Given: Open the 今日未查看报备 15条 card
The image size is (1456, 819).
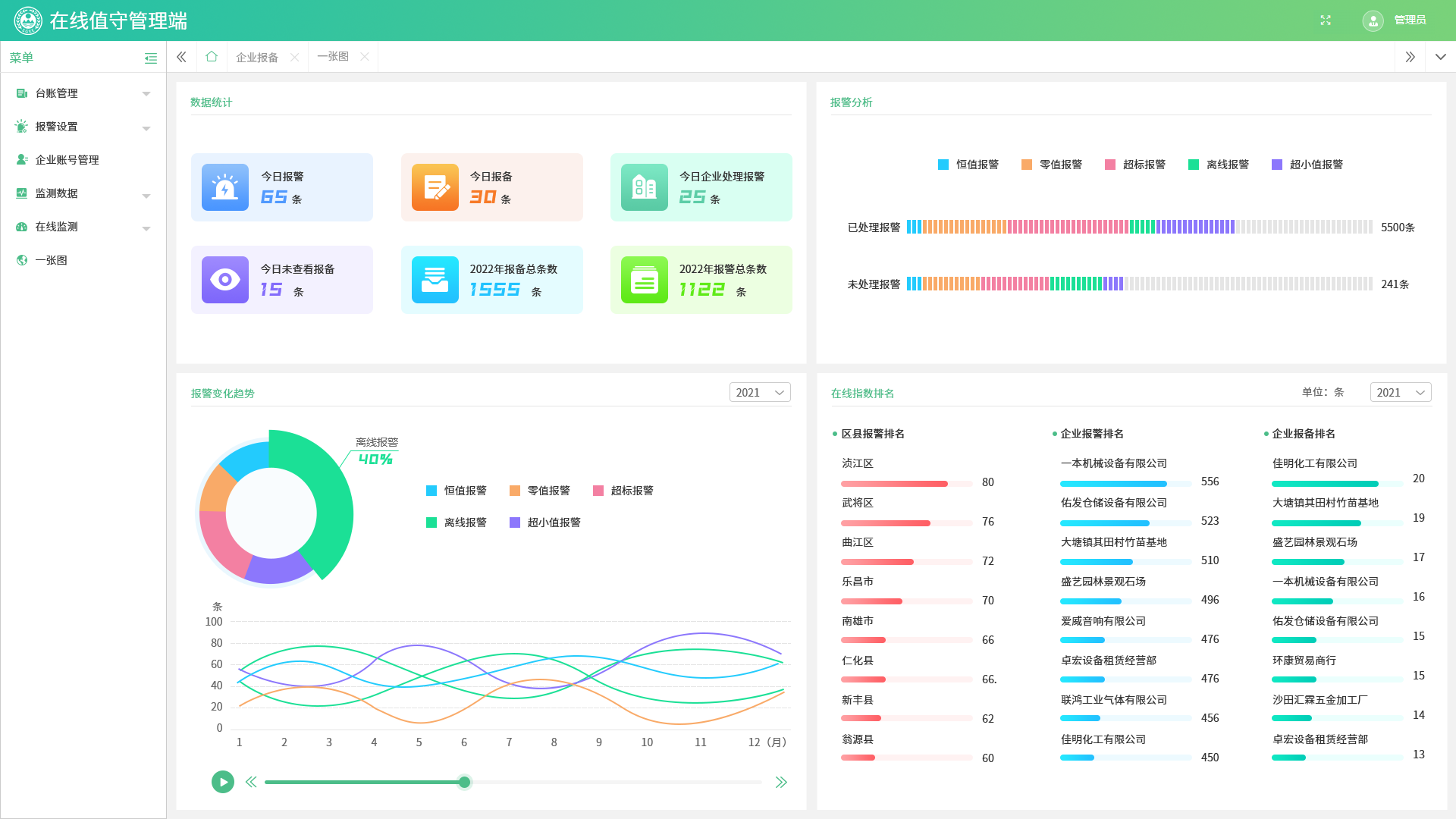Looking at the screenshot, I should coord(282,280).
